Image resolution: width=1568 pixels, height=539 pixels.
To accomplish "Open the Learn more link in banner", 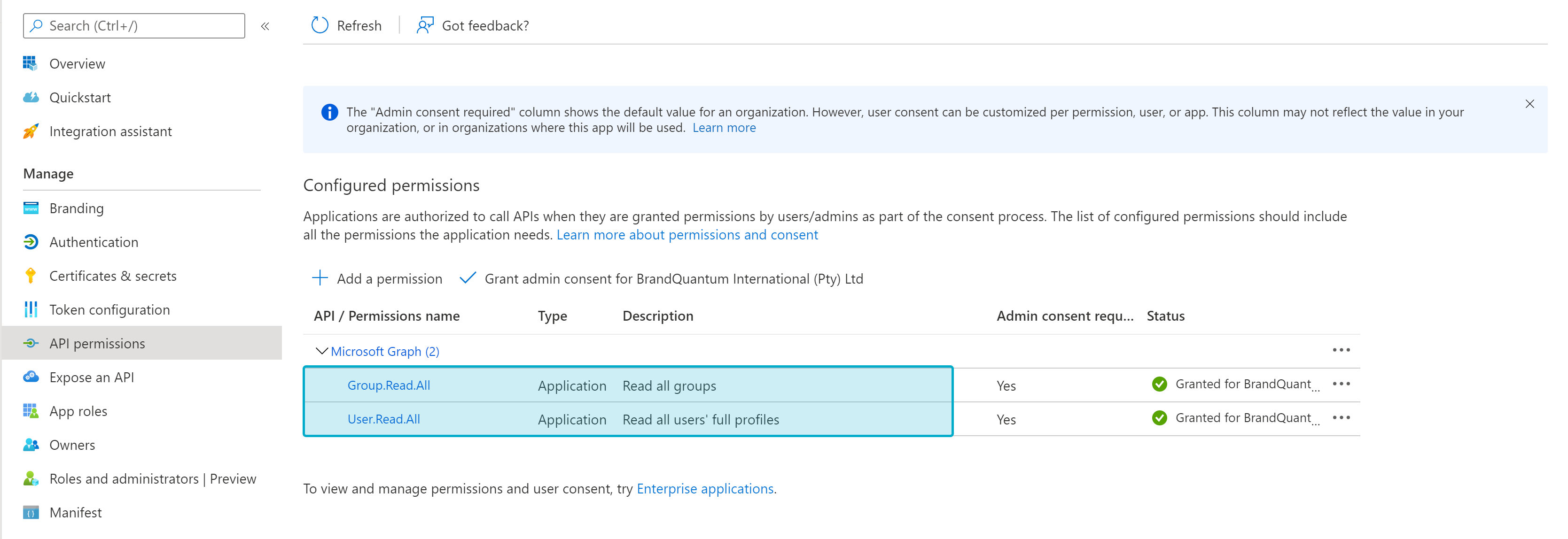I will (x=724, y=128).
